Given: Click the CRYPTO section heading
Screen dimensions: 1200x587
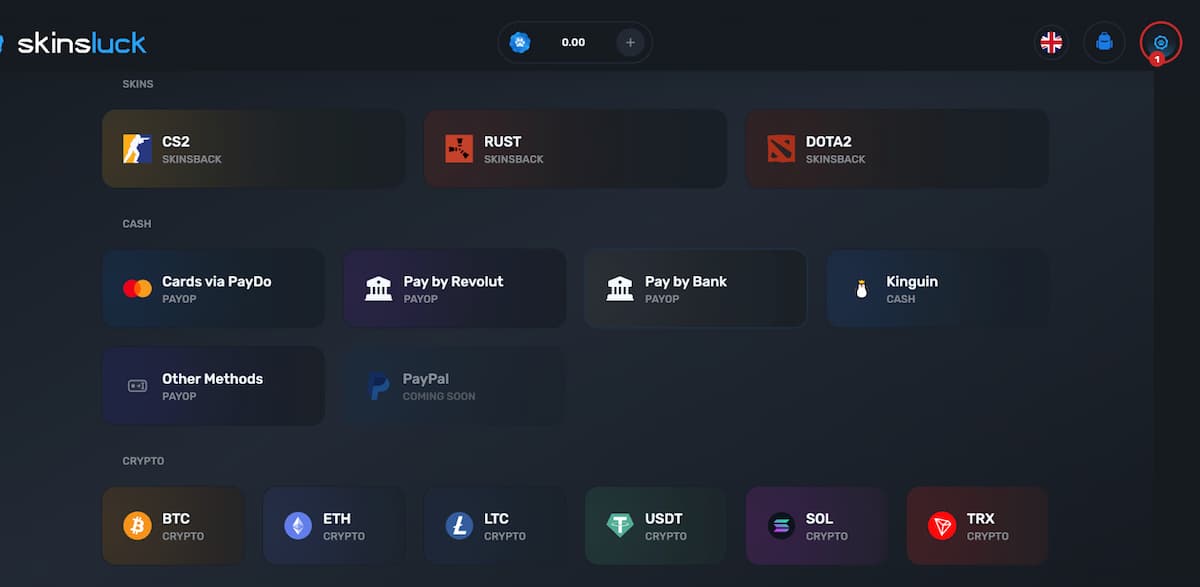Looking at the screenshot, I should click(x=143, y=461).
